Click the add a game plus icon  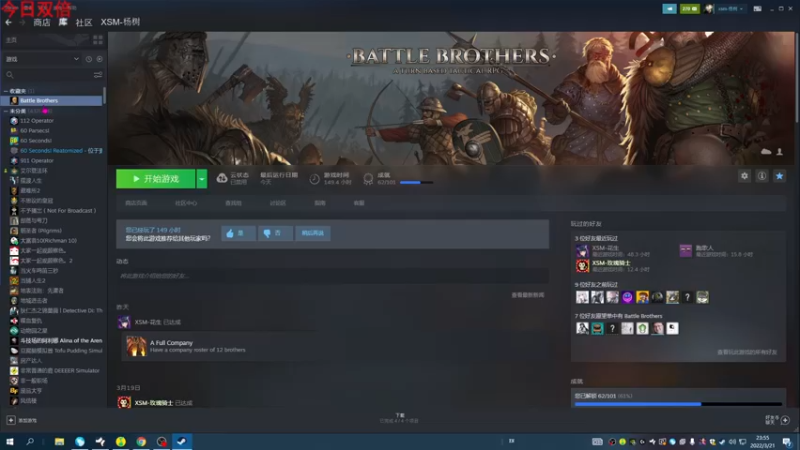[x=11, y=420]
